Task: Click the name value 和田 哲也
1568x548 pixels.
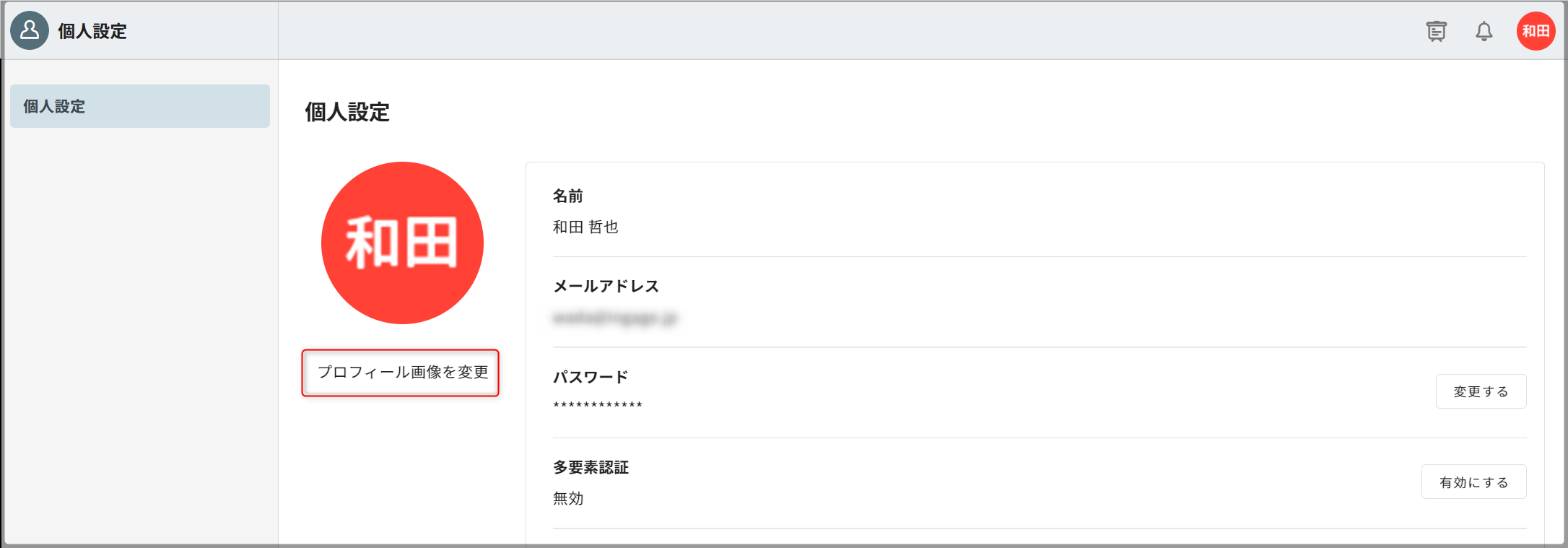Action: coord(585,227)
